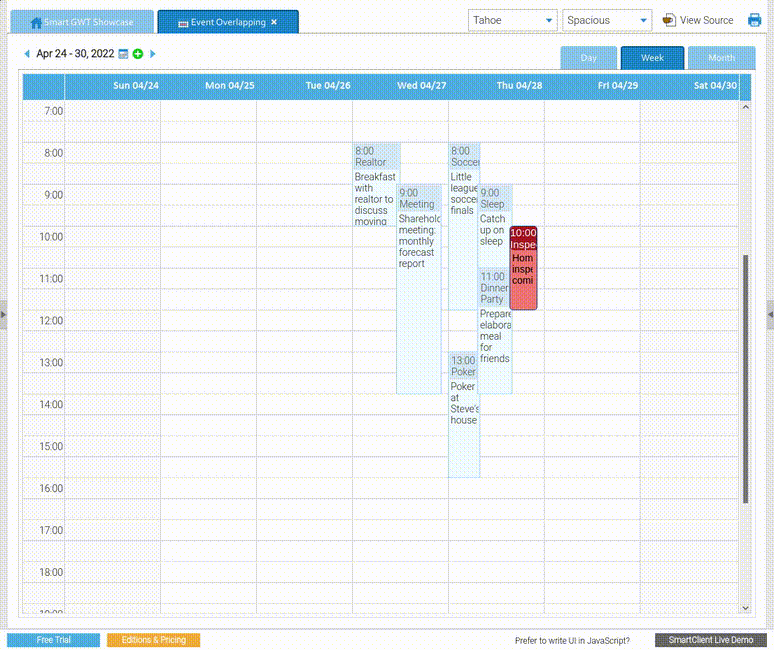The height and width of the screenshot is (650, 774).
Task: Click the 15:00 time label
Action: (51, 447)
